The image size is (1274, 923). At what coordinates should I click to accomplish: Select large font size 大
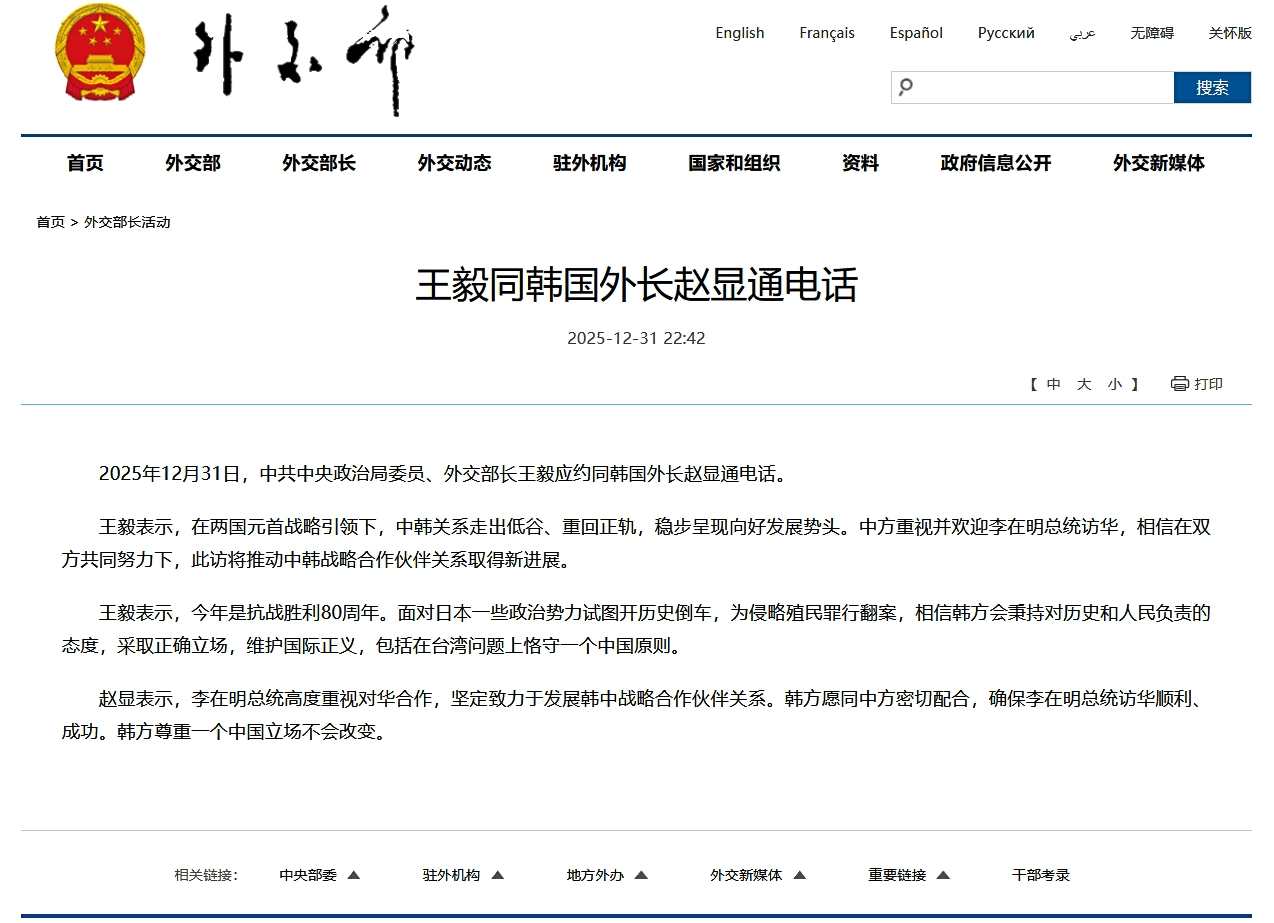pos(1084,384)
